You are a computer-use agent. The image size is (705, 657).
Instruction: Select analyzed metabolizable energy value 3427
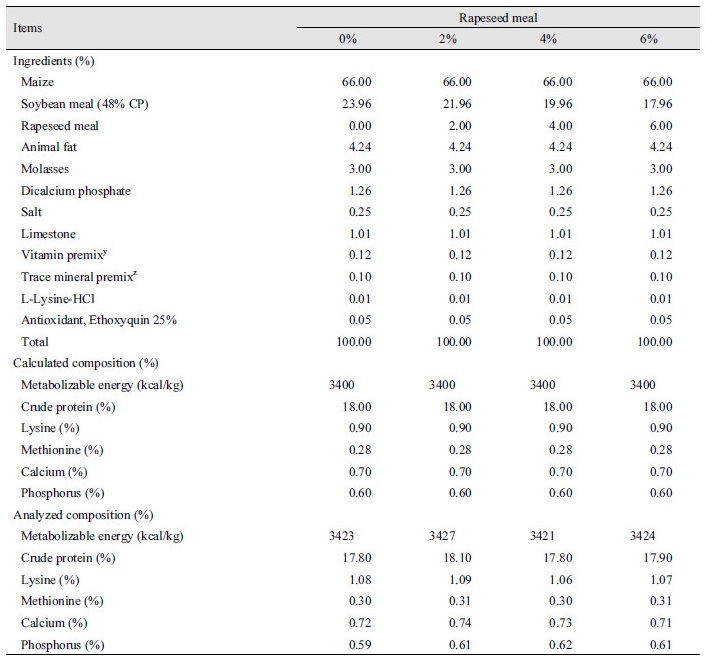[x=442, y=536]
